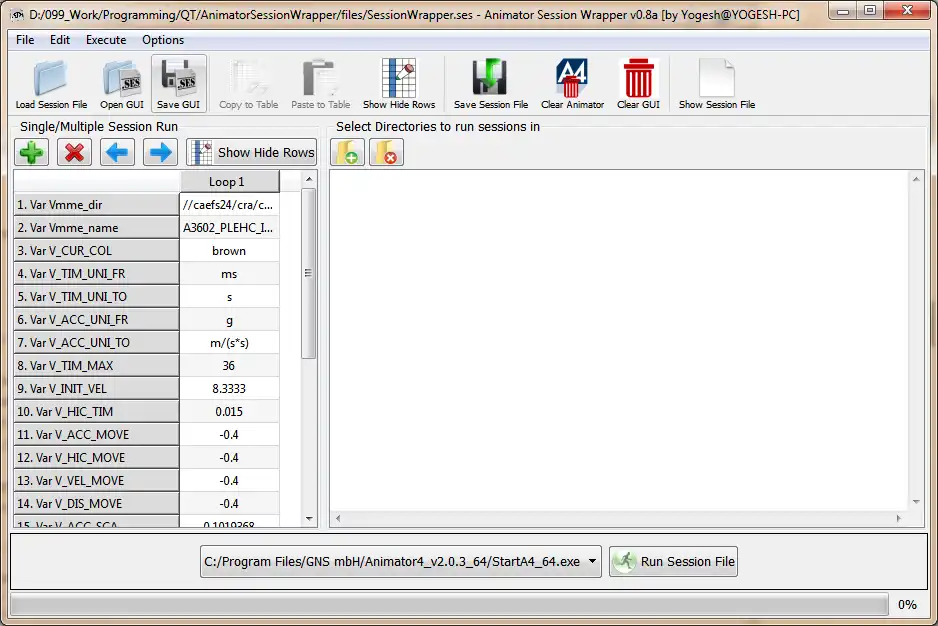Click the Run Session File button
The height and width of the screenshot is (626, 938).
click(674, 561)
